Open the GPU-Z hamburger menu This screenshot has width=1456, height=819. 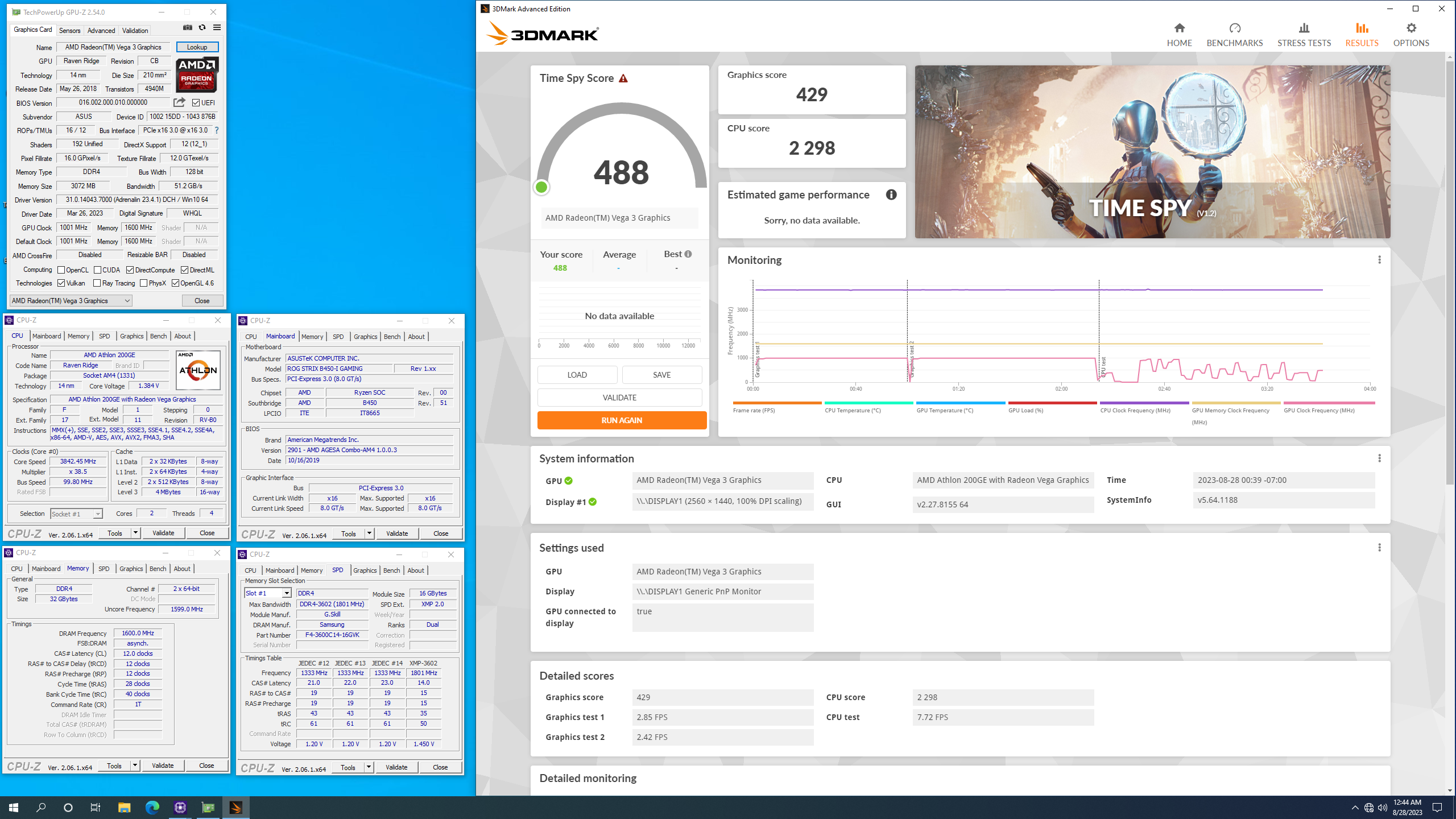217,28
